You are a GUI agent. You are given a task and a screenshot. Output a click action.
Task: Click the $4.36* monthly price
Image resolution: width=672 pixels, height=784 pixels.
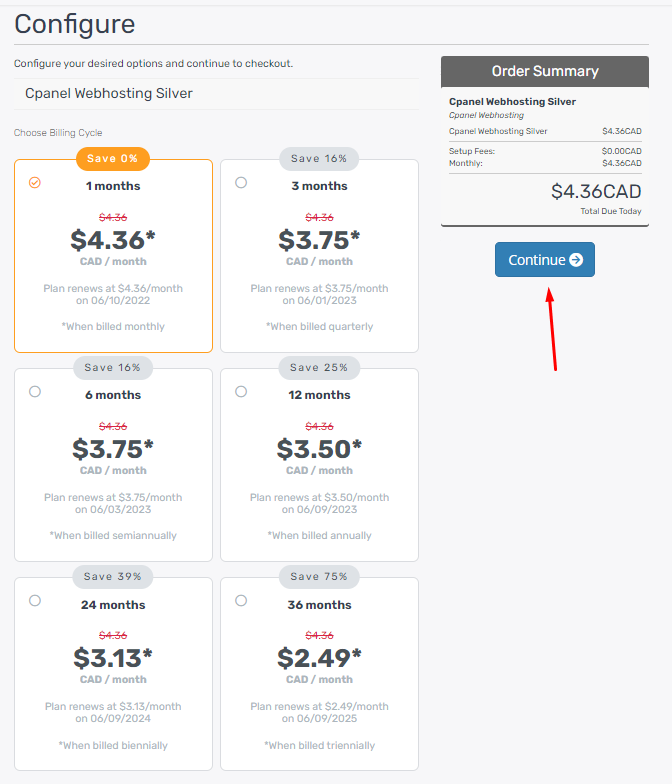point(113,240)
